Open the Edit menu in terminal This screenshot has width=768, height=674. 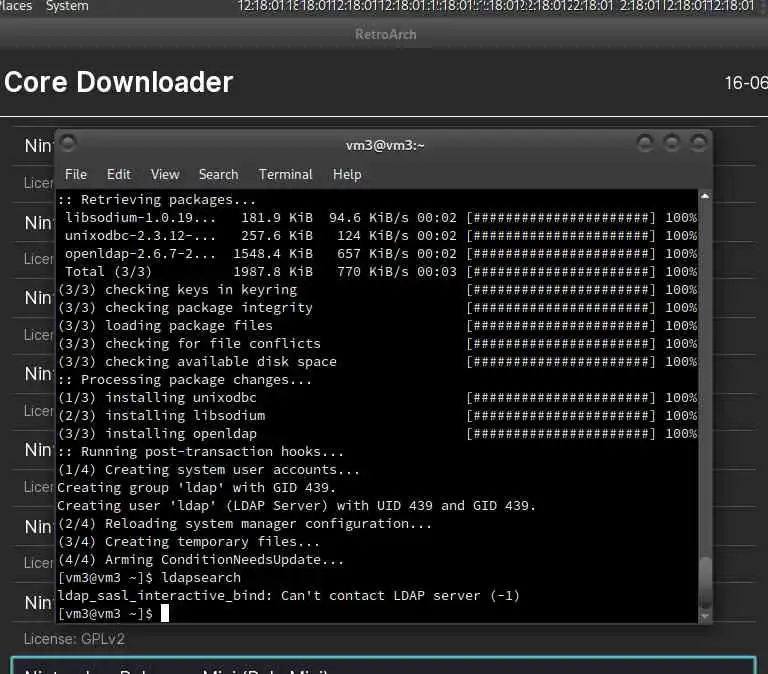point(119,174)
